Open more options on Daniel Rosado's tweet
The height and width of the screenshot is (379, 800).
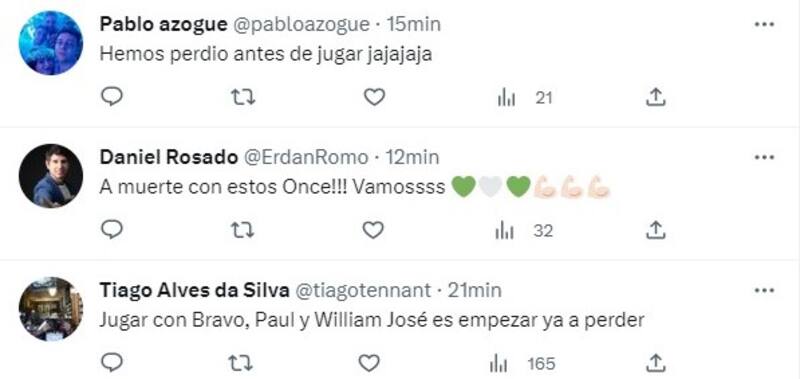764,158
